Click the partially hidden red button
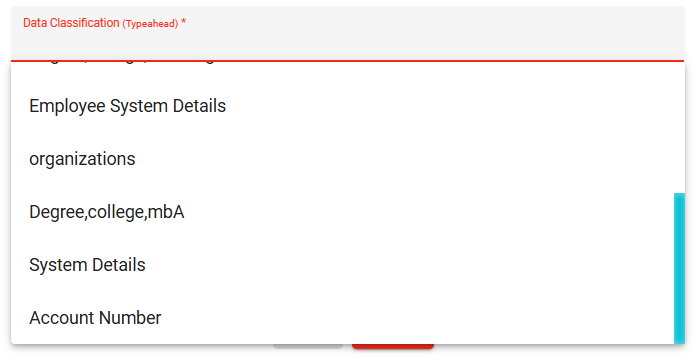This screenshot has height=362, width=698. click(x=393, y=346)
